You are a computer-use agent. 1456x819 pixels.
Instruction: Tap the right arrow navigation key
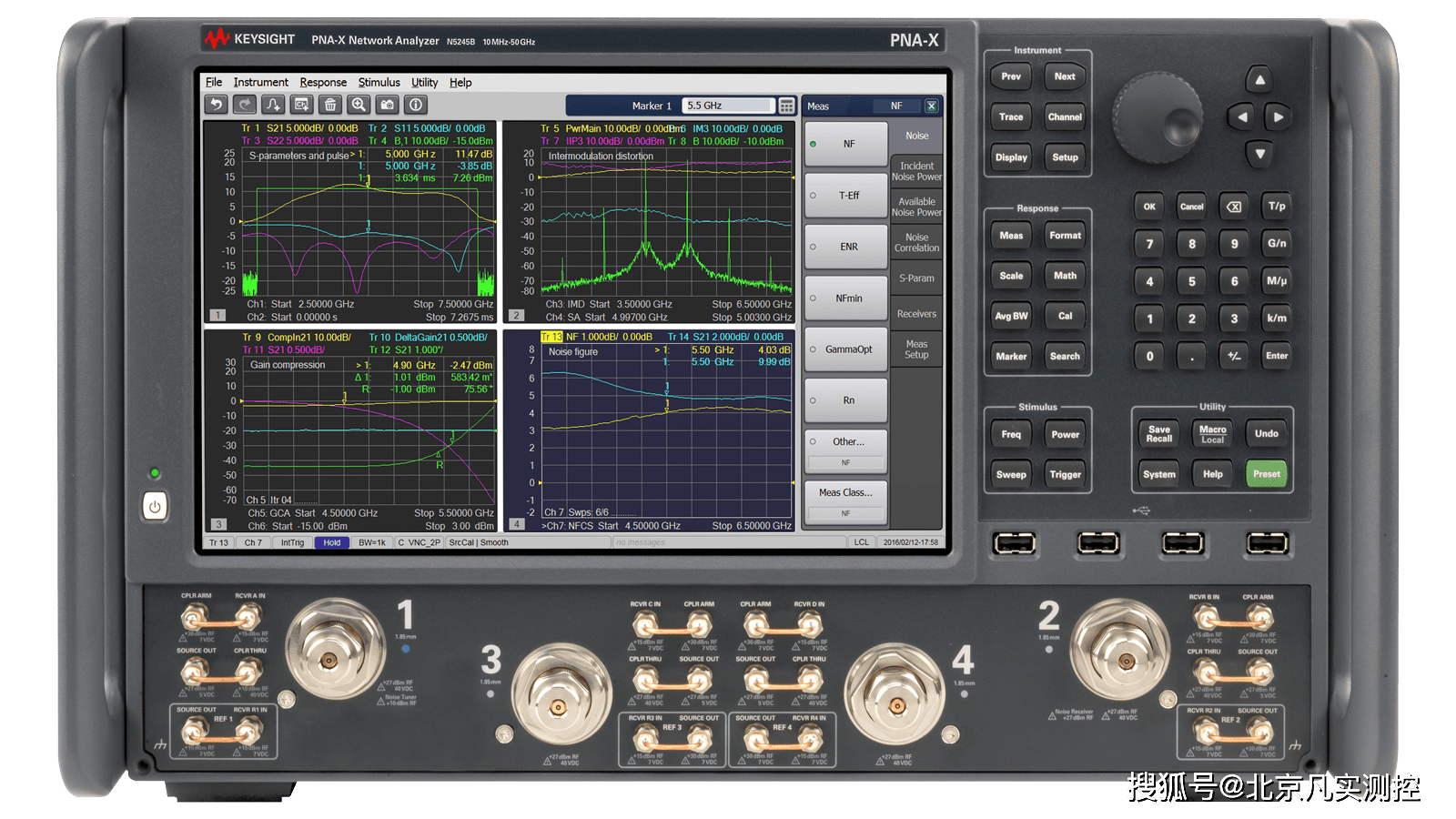[1278, 116]
